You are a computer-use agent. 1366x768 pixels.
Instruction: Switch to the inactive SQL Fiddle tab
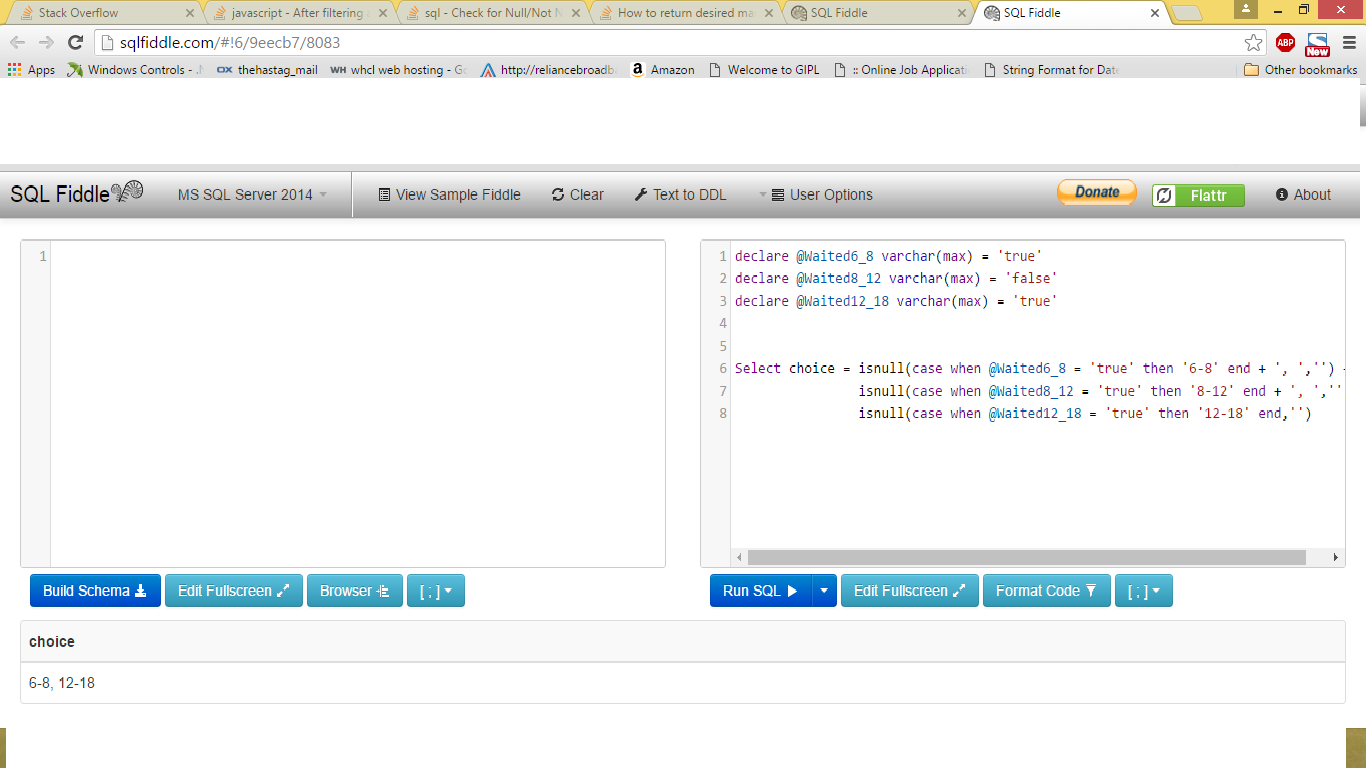coord(876,13)
